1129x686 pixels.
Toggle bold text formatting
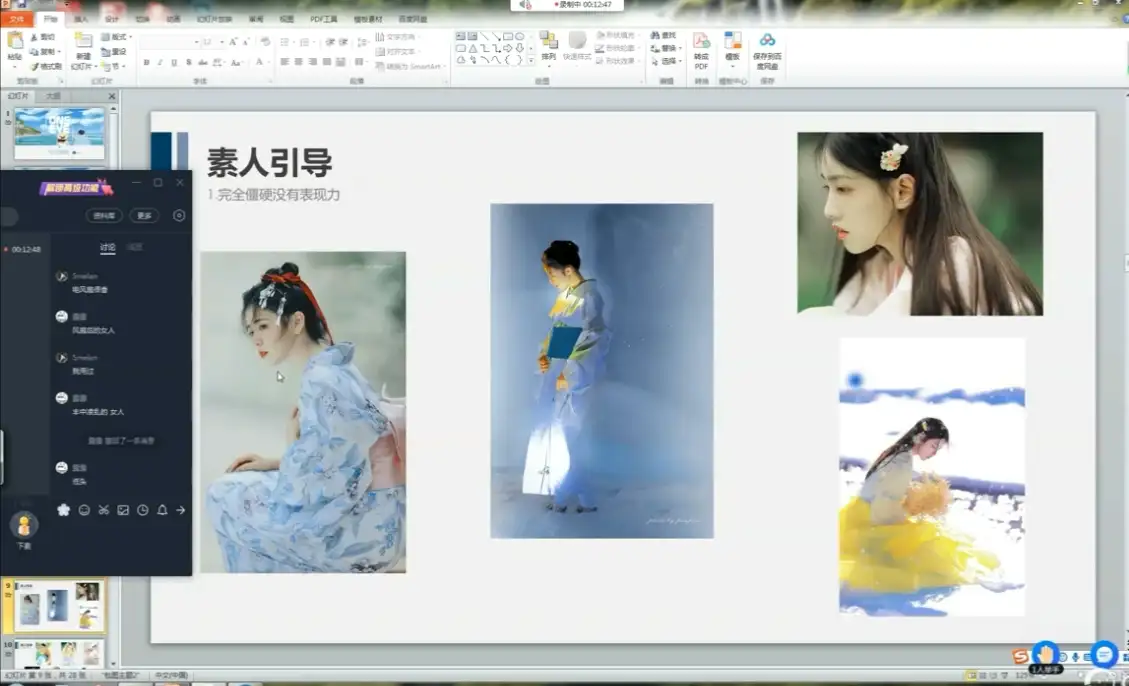146,62
